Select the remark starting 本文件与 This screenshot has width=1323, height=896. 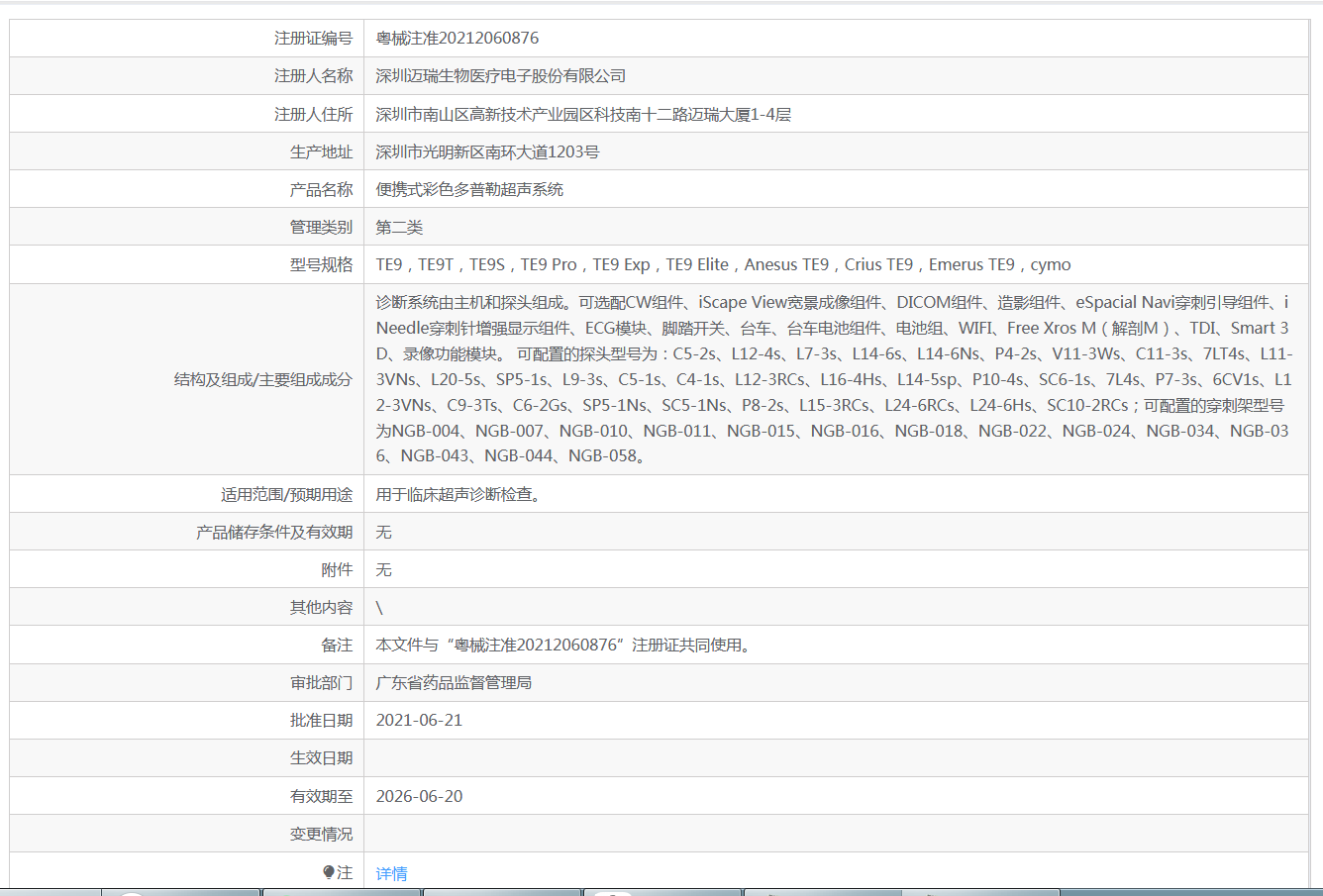point(564,645)
